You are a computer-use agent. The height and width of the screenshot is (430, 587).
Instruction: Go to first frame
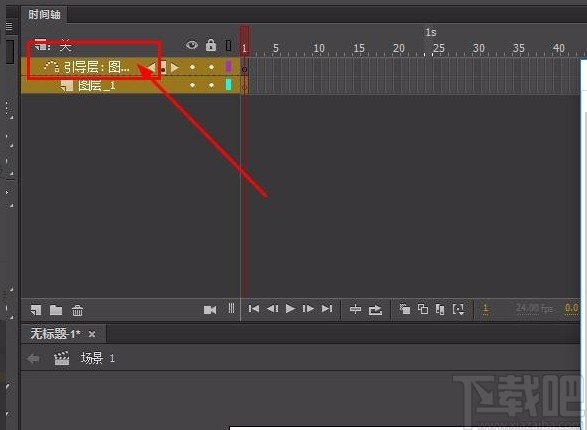pyautogui.click(x=254, y=309)
